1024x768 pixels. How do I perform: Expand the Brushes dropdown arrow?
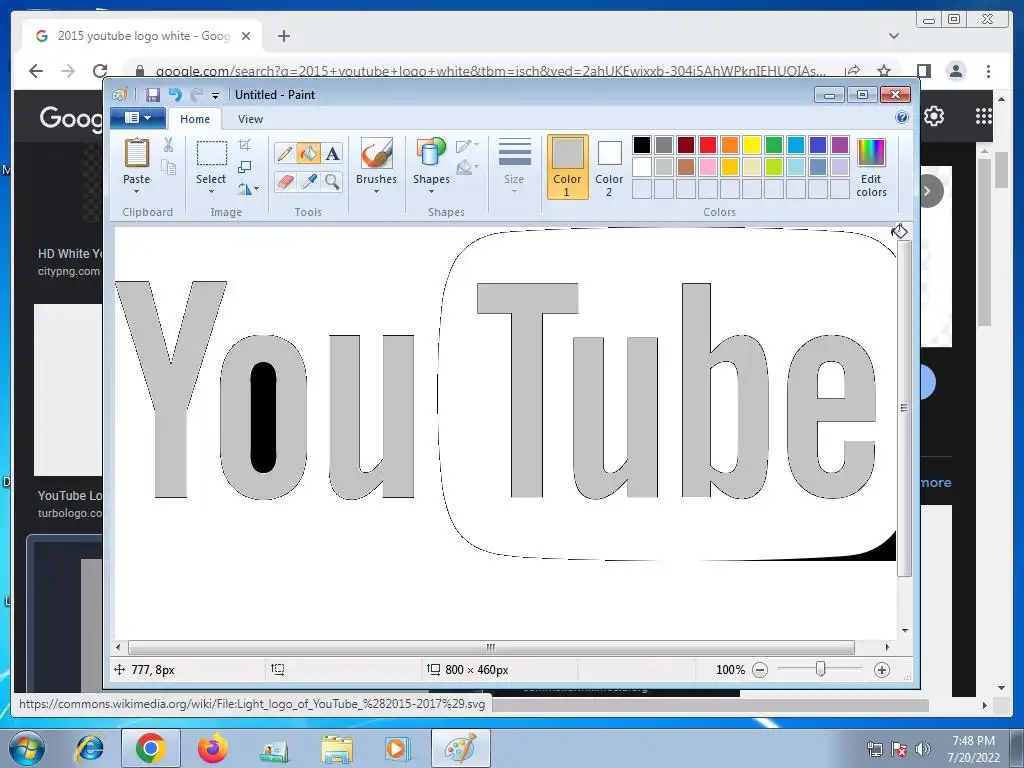376,191
